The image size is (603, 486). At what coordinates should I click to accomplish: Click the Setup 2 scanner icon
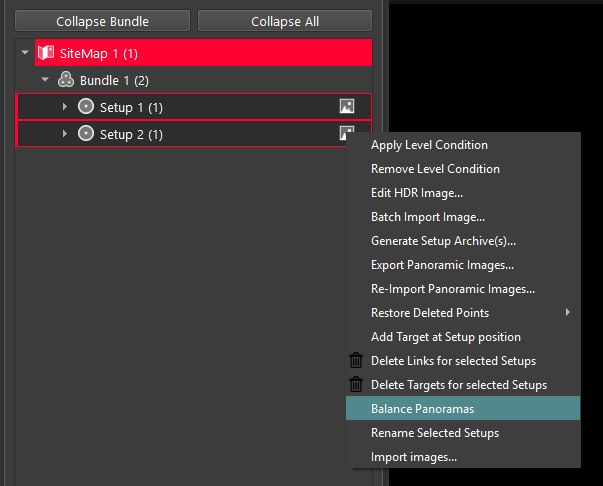(x=86, y=134)
